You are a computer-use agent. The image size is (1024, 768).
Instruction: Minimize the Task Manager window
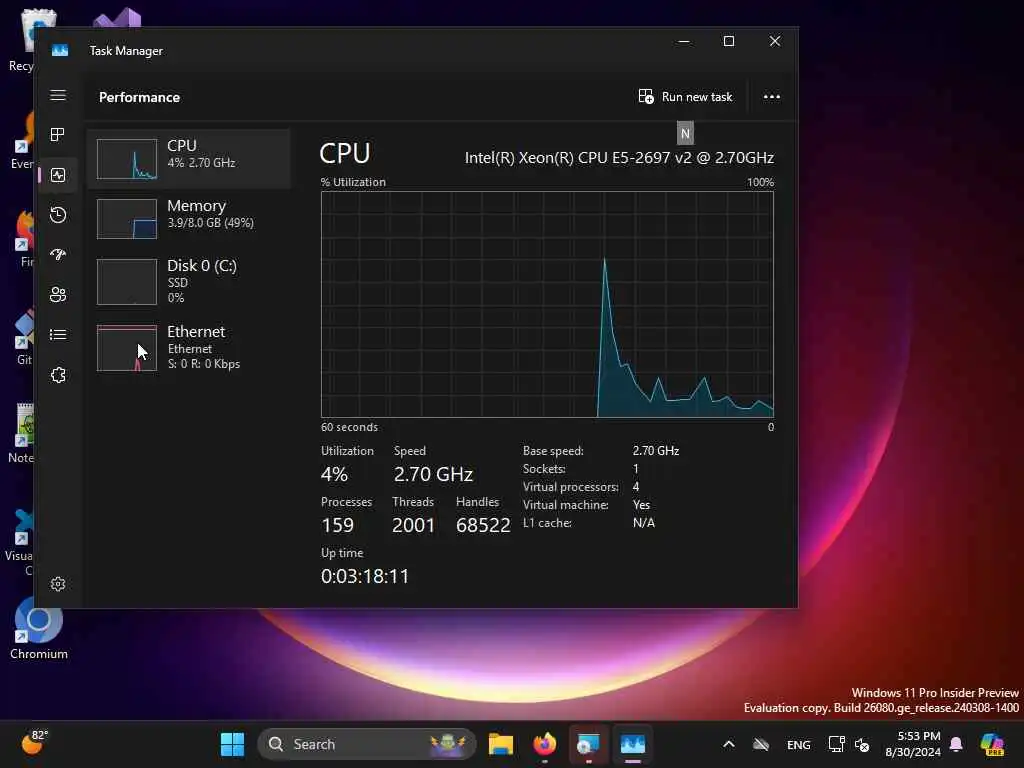pos(684,41)
